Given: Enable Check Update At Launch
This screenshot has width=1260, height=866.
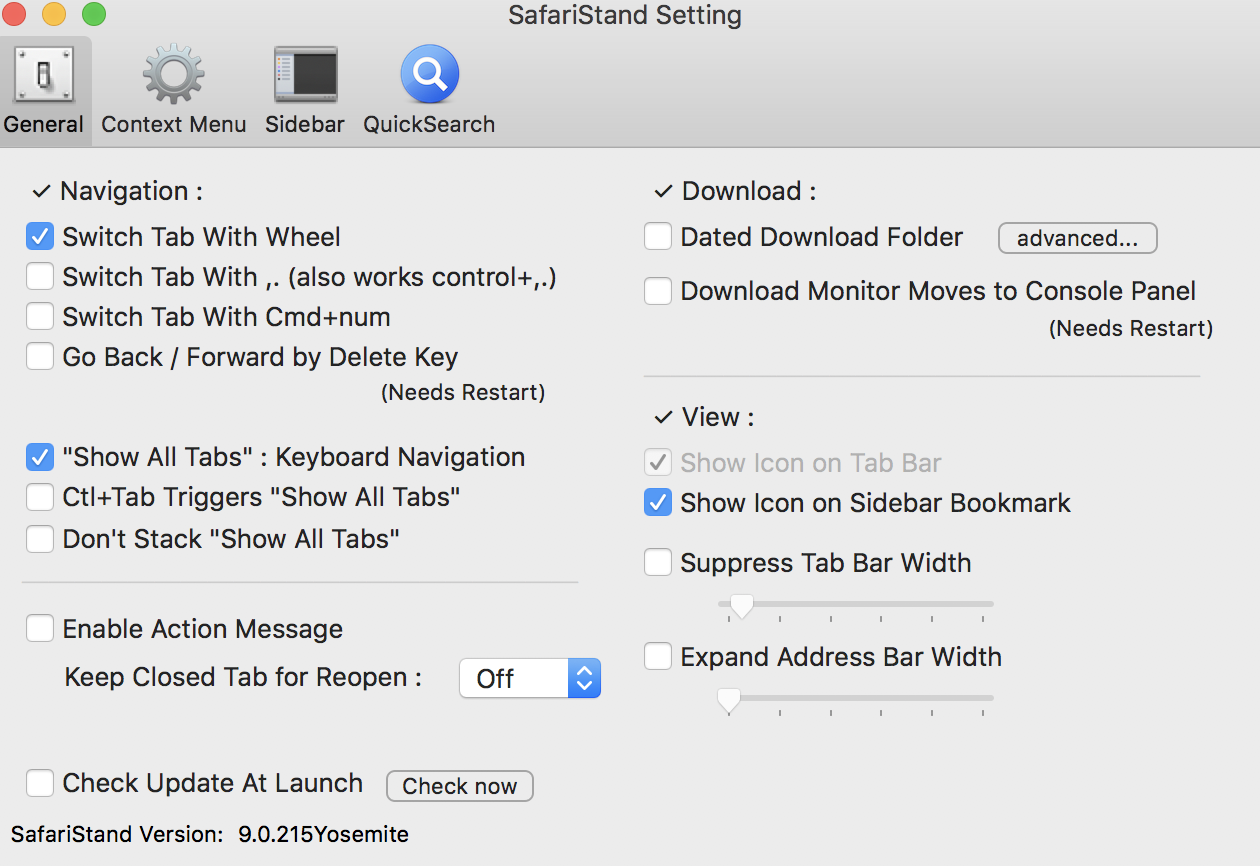Looking at the screenshot, I should coord(40,783).
